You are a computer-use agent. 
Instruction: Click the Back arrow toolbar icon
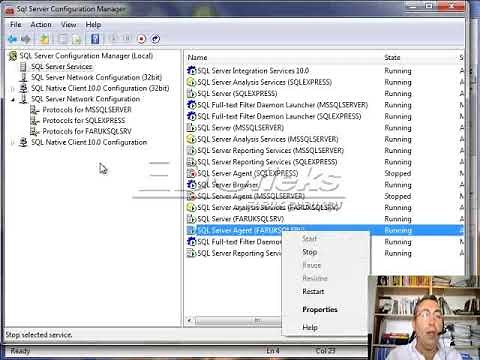coord(13,39)
